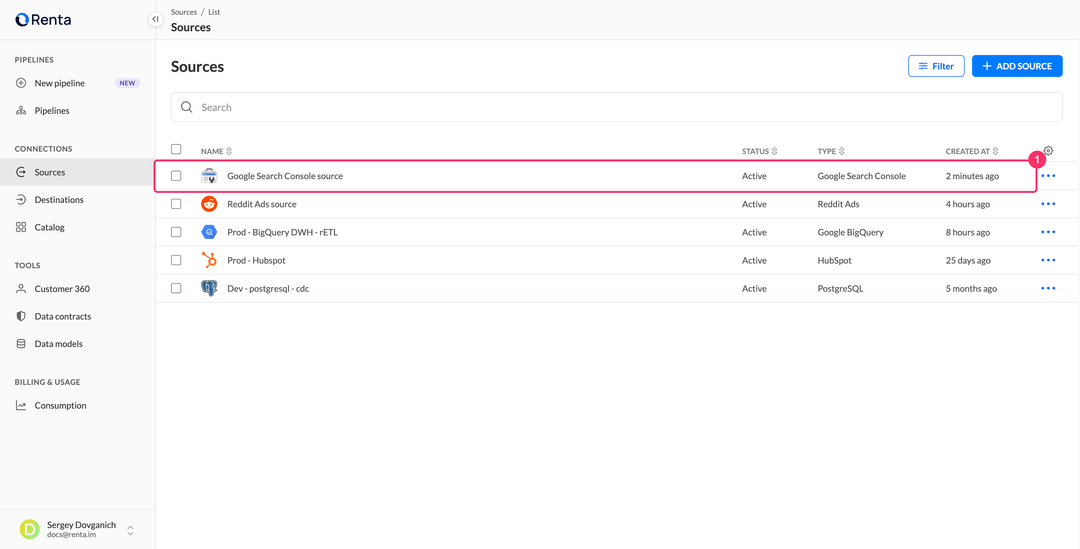Click the Data models database icon
Image resolution: width=1080 pixels, height=549 pixels.
click(21, 344)
